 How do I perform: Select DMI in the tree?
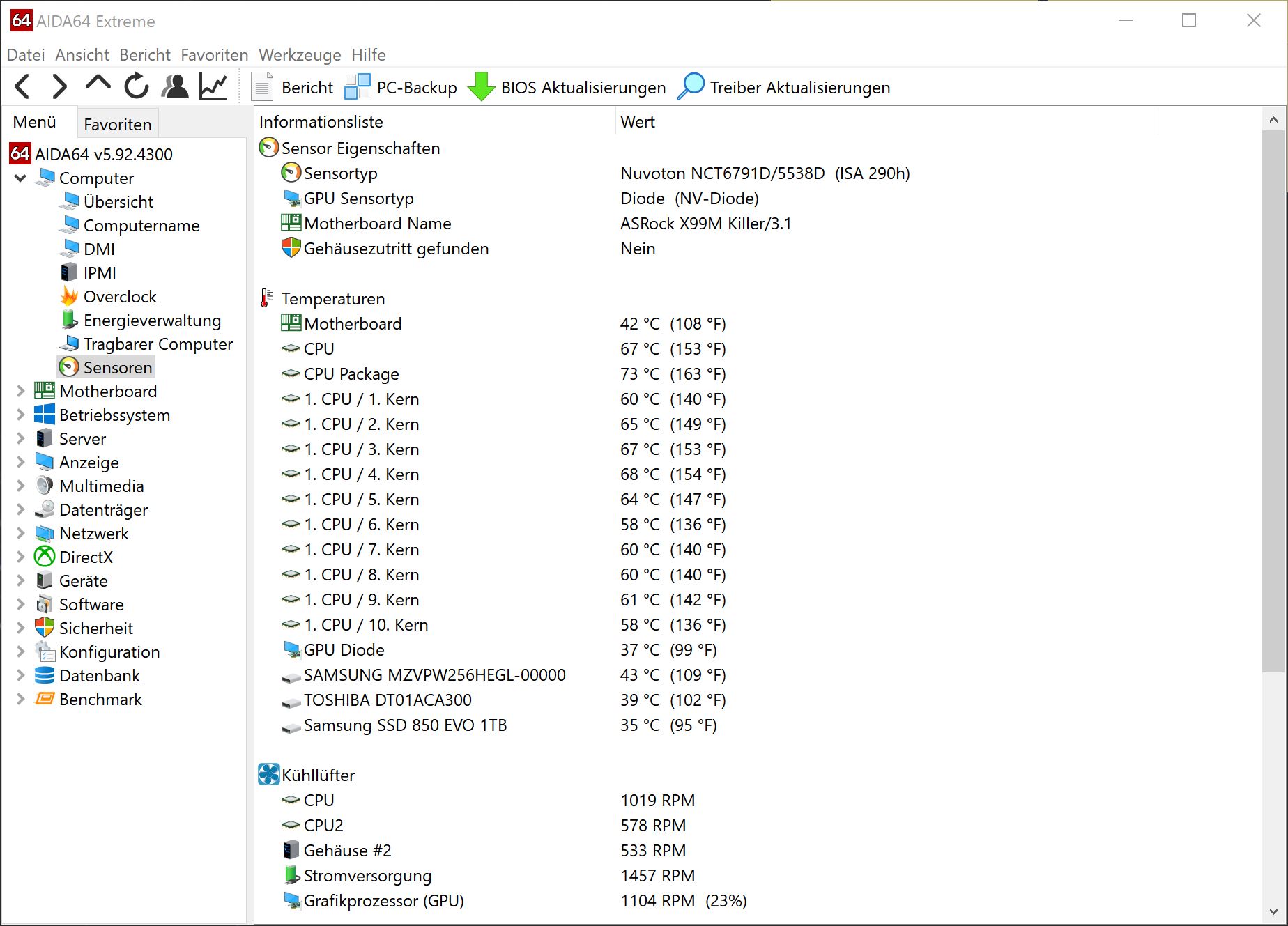click(99, 249)
